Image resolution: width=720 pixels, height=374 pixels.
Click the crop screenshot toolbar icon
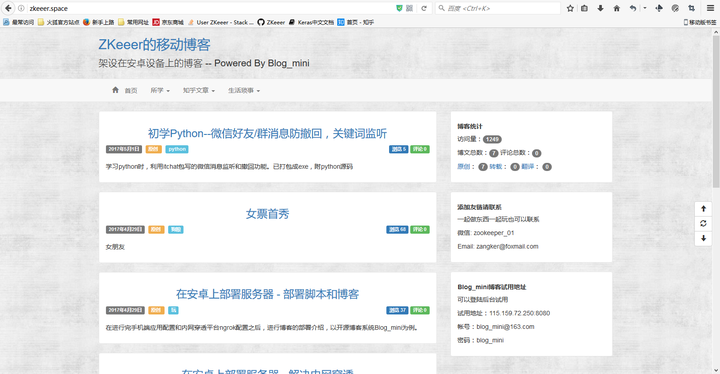[x=691, y=8]
